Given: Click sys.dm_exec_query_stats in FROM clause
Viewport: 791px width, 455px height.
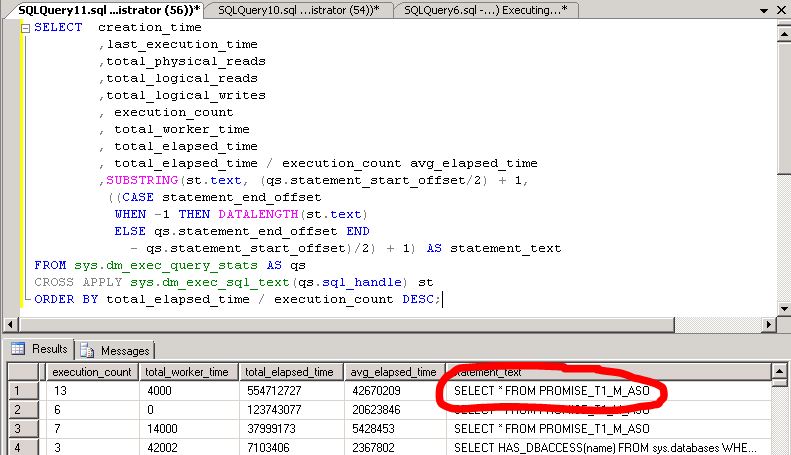Looking at the screenshot, I should [166, 265].
